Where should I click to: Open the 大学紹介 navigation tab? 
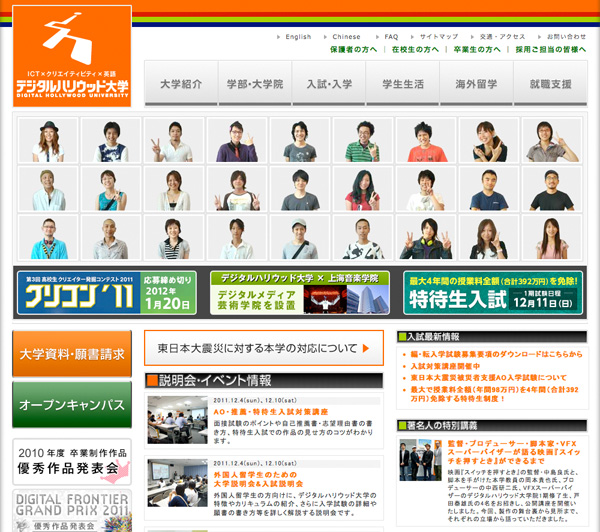[x=181, y=85]
